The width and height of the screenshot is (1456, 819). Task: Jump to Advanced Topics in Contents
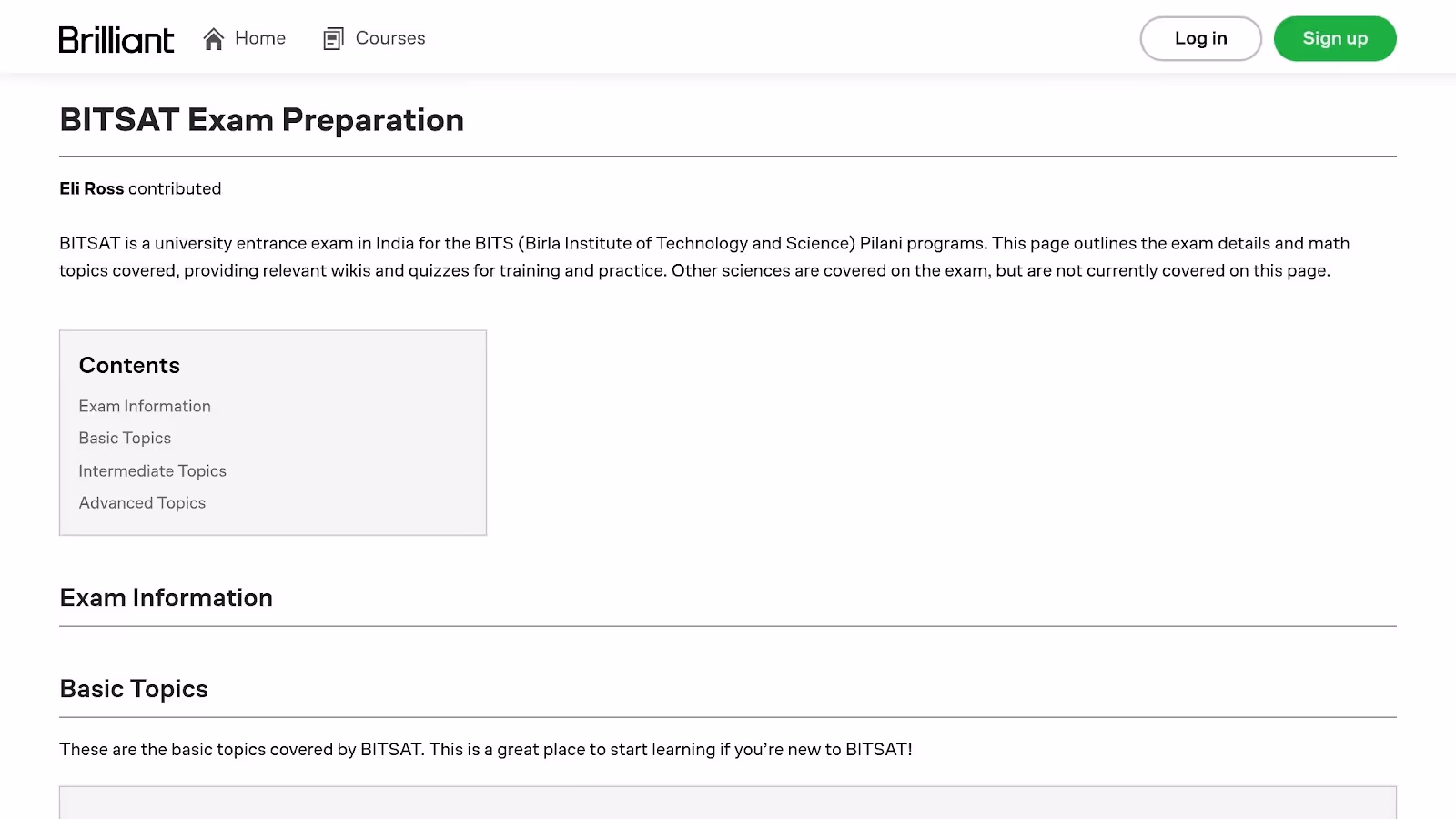(x=142, y=502)
